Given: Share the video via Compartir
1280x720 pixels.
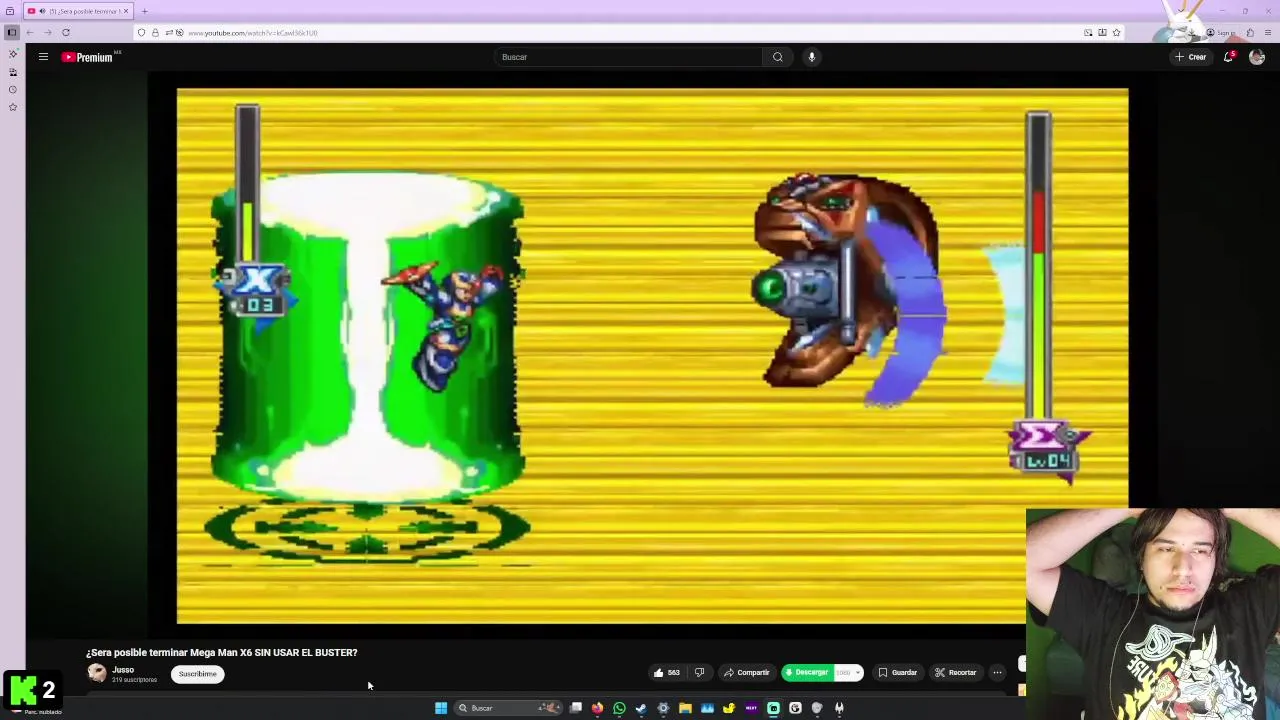Looking at the screenshot, I should (x=747, y=673).
